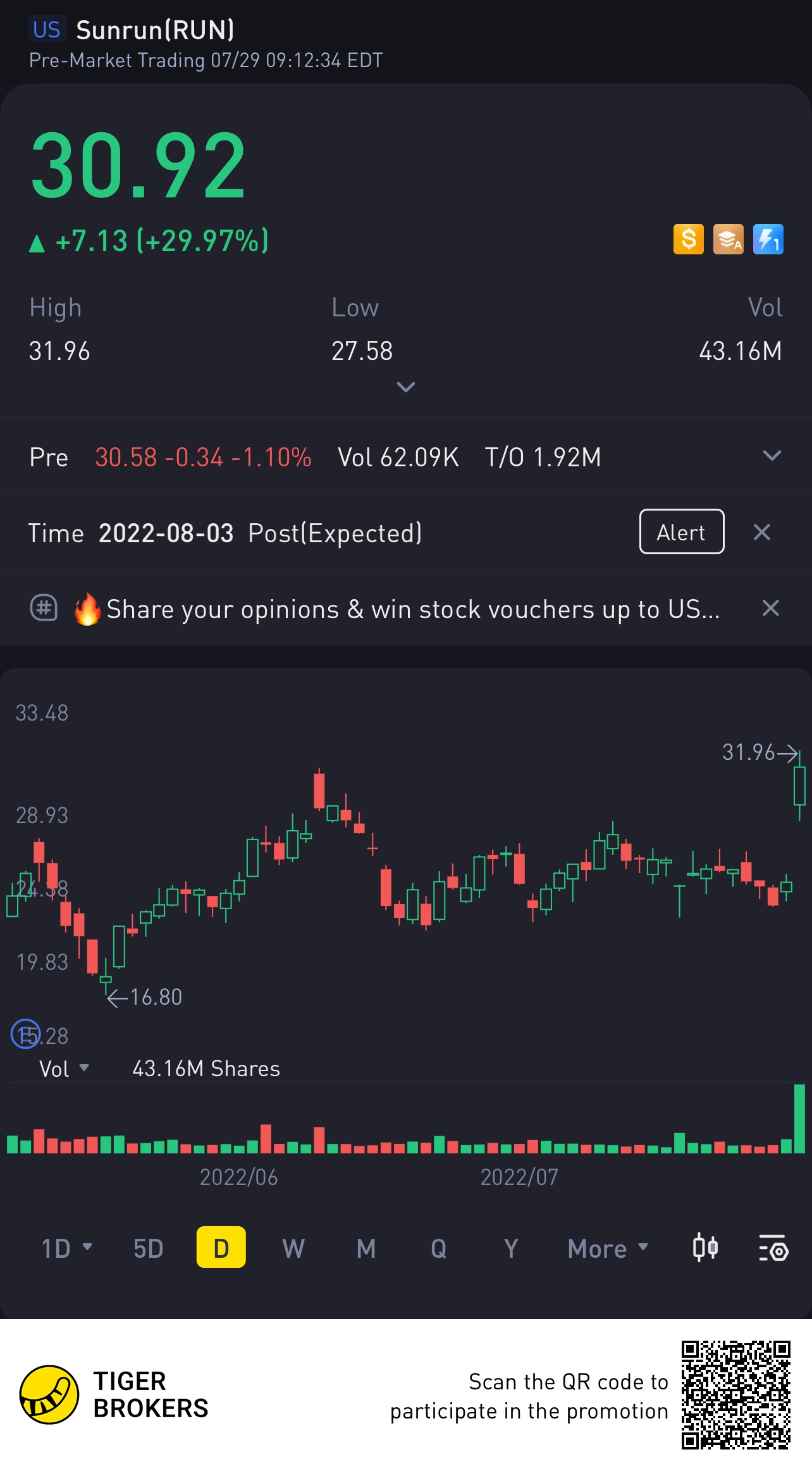Open the candlestick chart type icon
812x1471 pixels.
(705, 1248)
